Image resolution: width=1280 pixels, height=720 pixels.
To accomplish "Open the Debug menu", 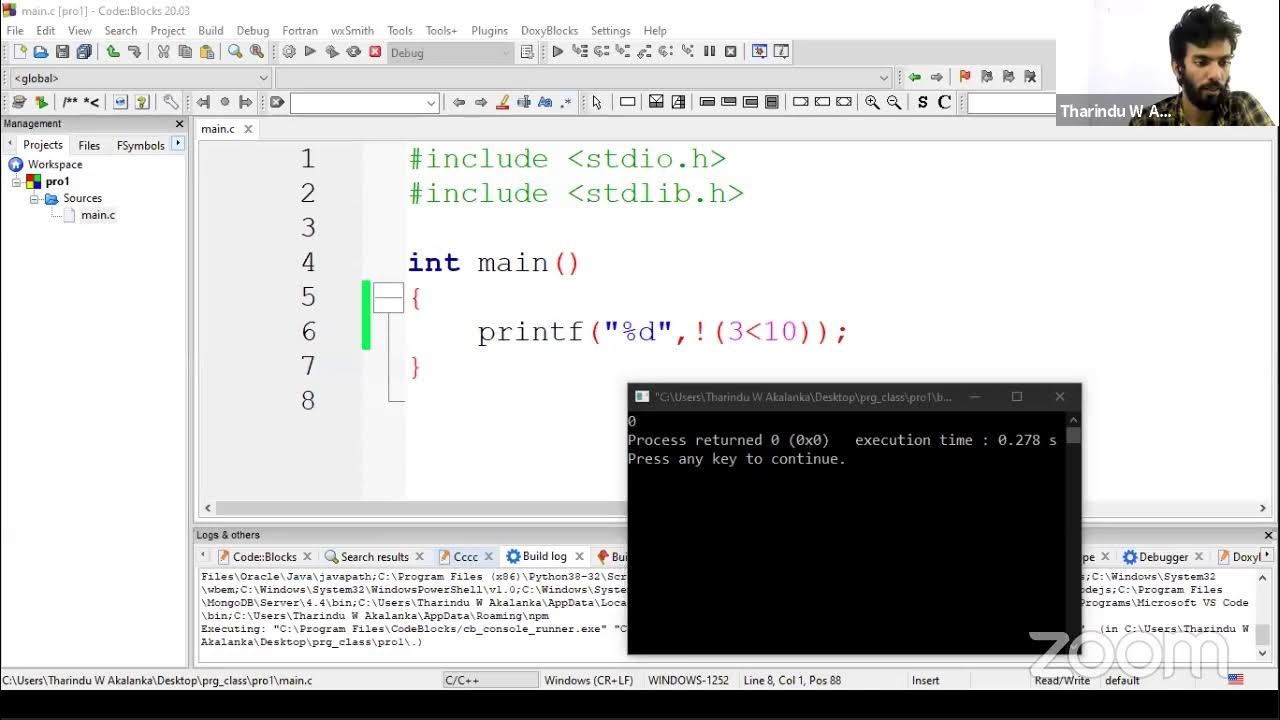I will pos(252,31).
